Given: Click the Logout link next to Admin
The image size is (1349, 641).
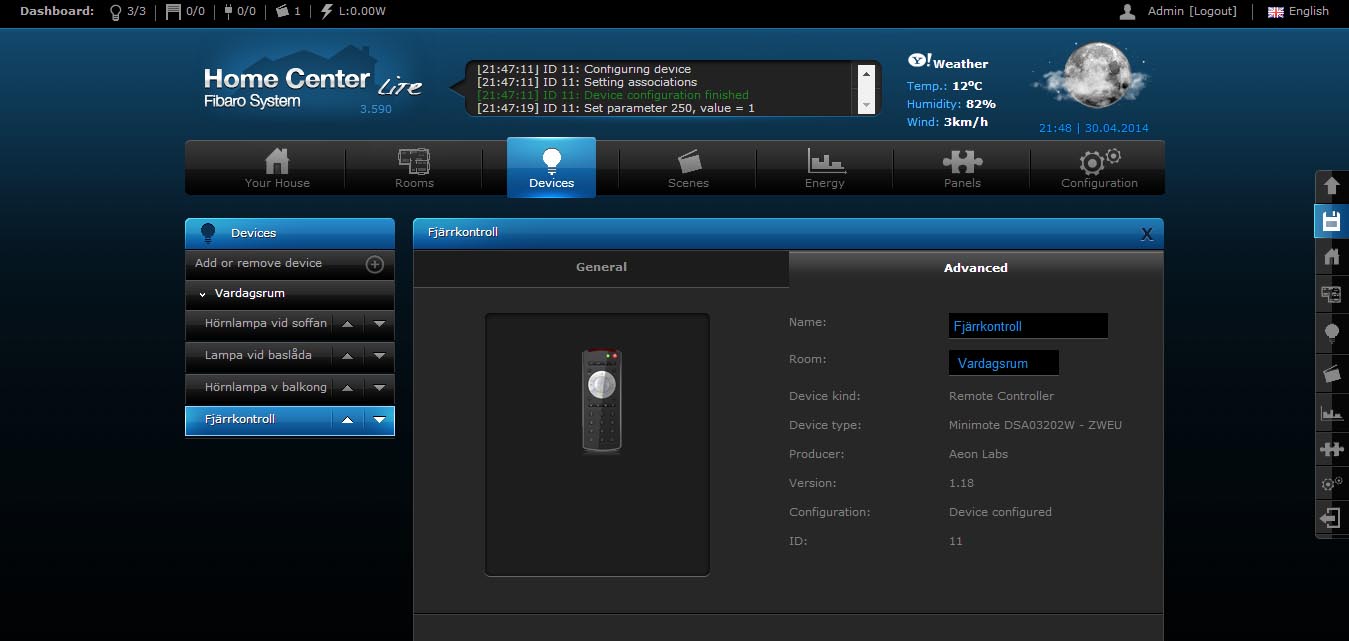Looking at the screenshot, I should pos(1212,11).
